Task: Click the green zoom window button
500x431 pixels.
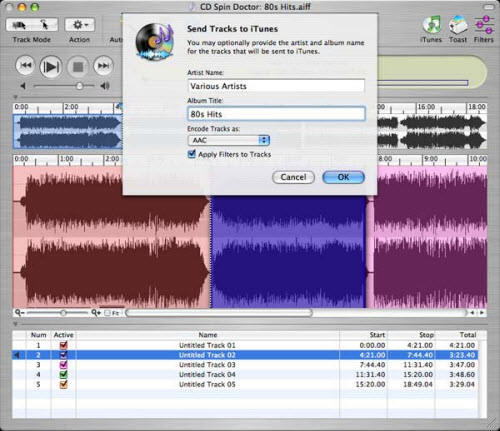Action: pyautogui.click(x=35, y=7)
